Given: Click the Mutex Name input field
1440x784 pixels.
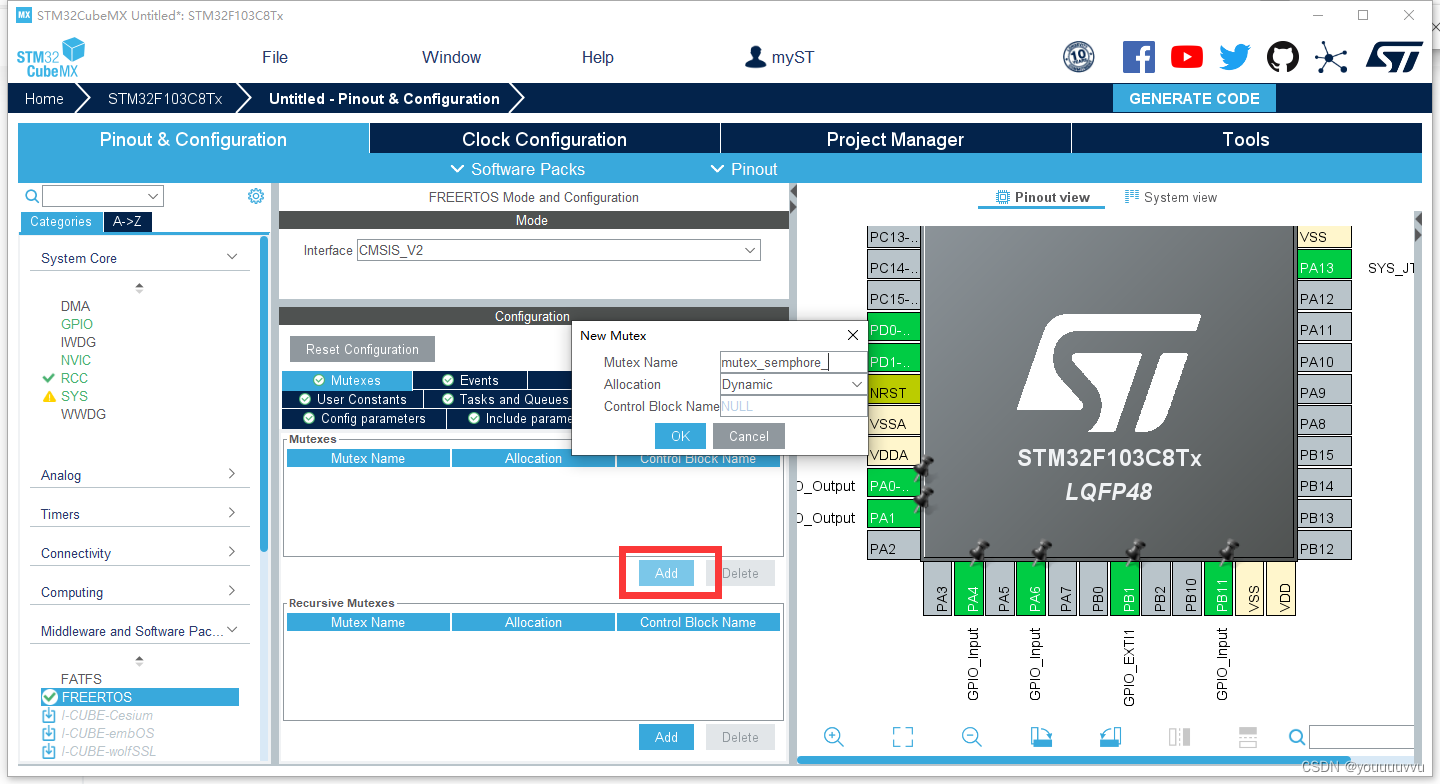Looking at the screenshot, I should [x=793, y=362].
